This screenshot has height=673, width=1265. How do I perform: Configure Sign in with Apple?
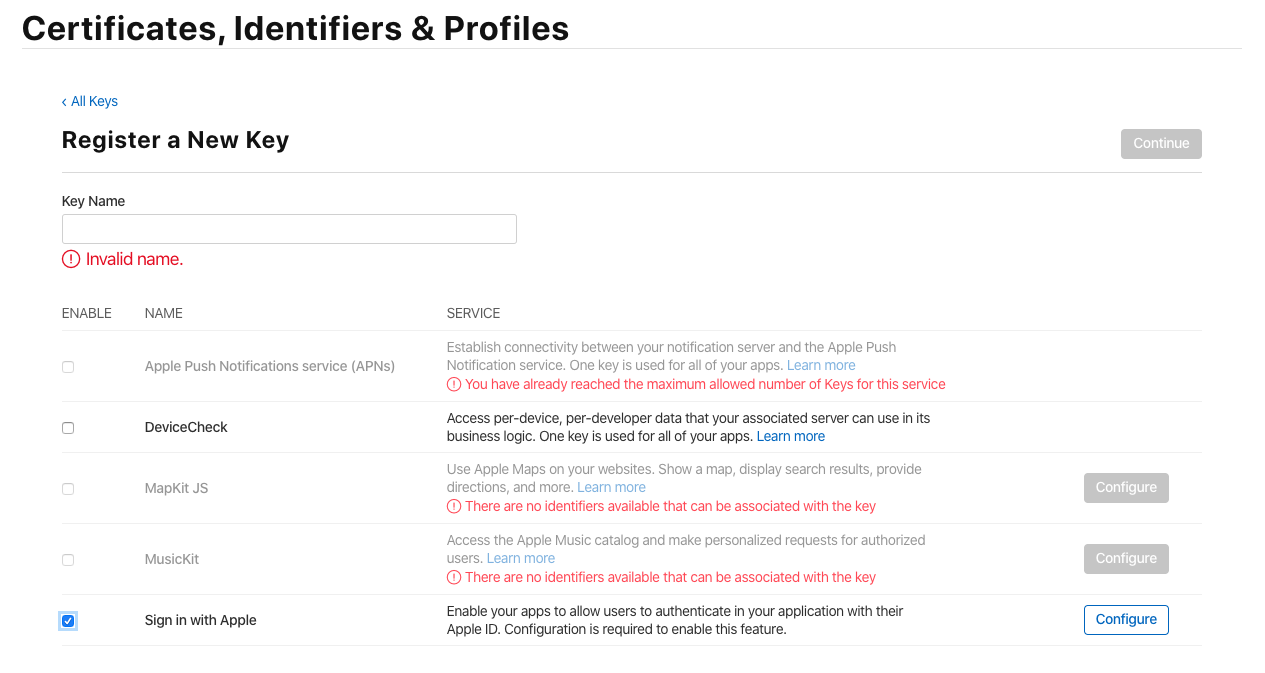click(x=1126, y=620)
